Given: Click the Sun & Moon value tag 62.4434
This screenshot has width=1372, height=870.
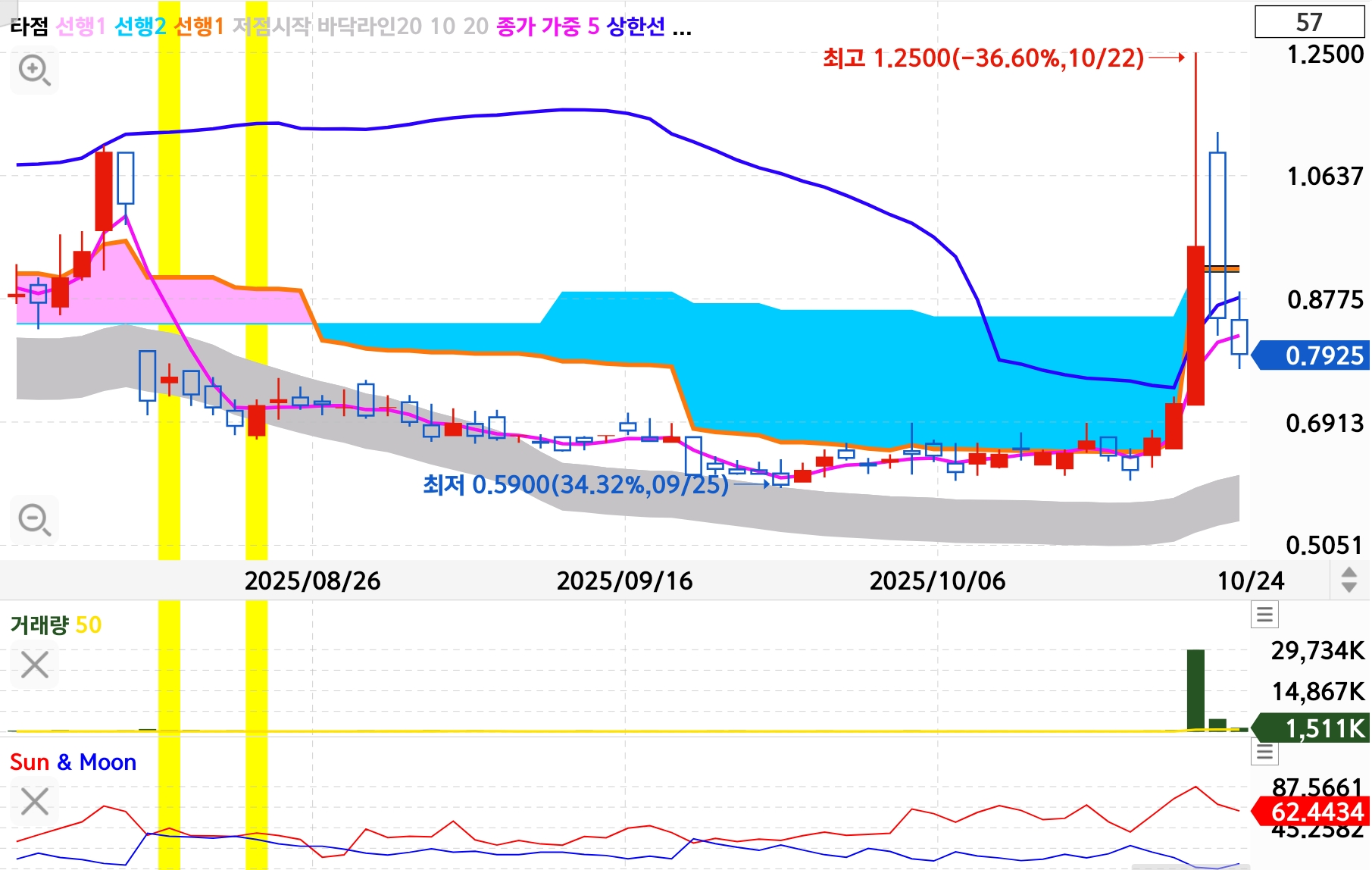Looking at the screenshot, I should coord(1311,812).
